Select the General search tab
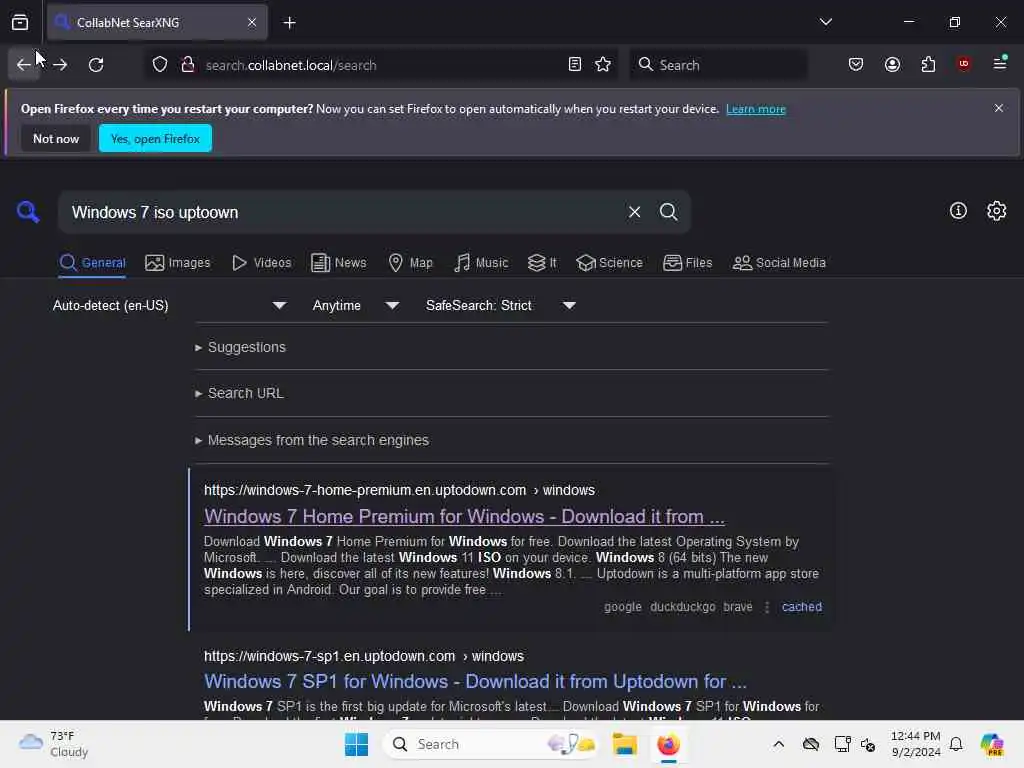This screenshot has height=768, width=1024. point(92,263)
